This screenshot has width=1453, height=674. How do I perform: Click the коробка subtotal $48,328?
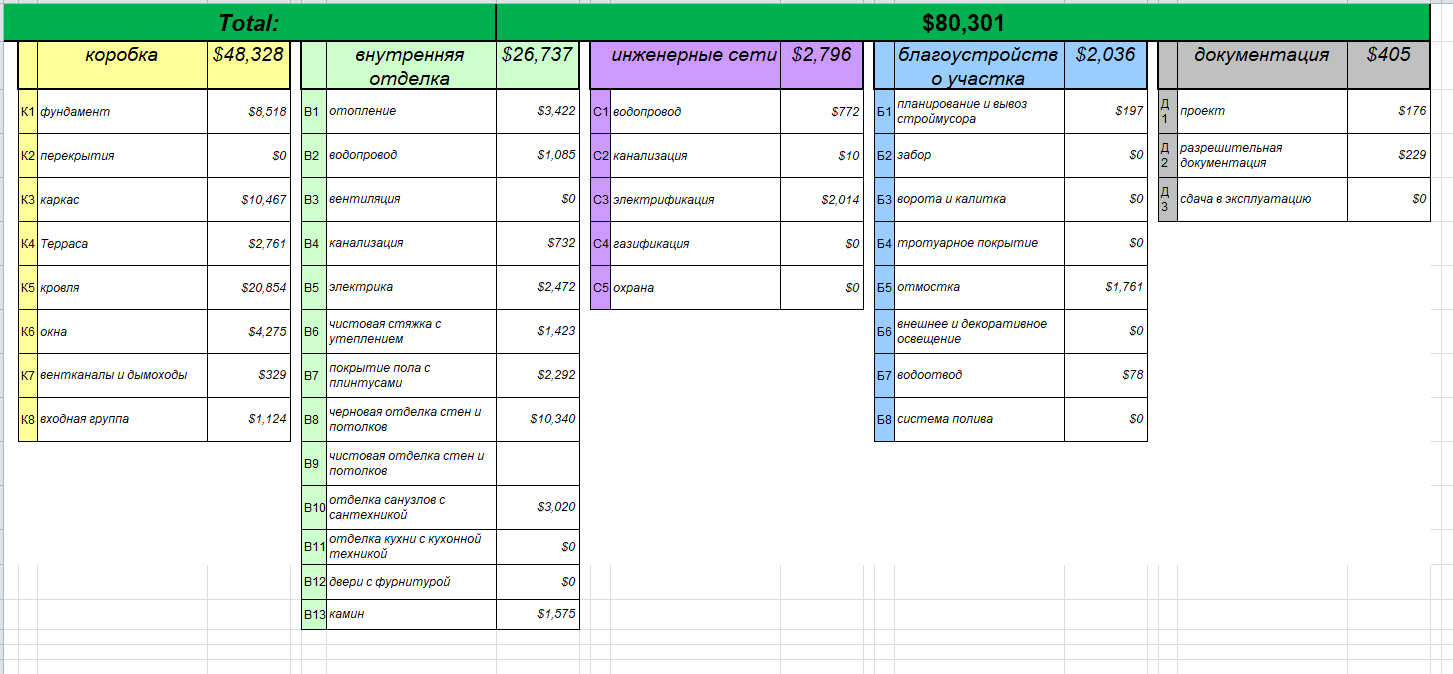pos(249,65)
